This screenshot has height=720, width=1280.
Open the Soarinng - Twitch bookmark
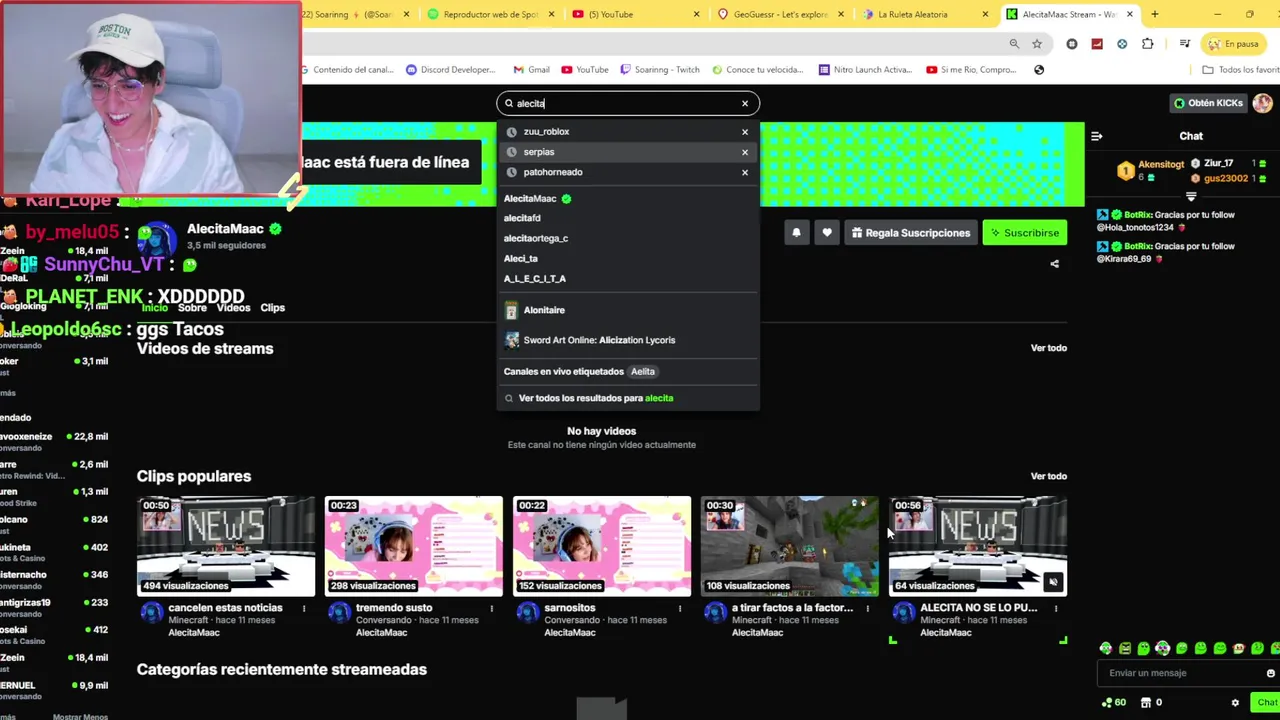[660, 70]
